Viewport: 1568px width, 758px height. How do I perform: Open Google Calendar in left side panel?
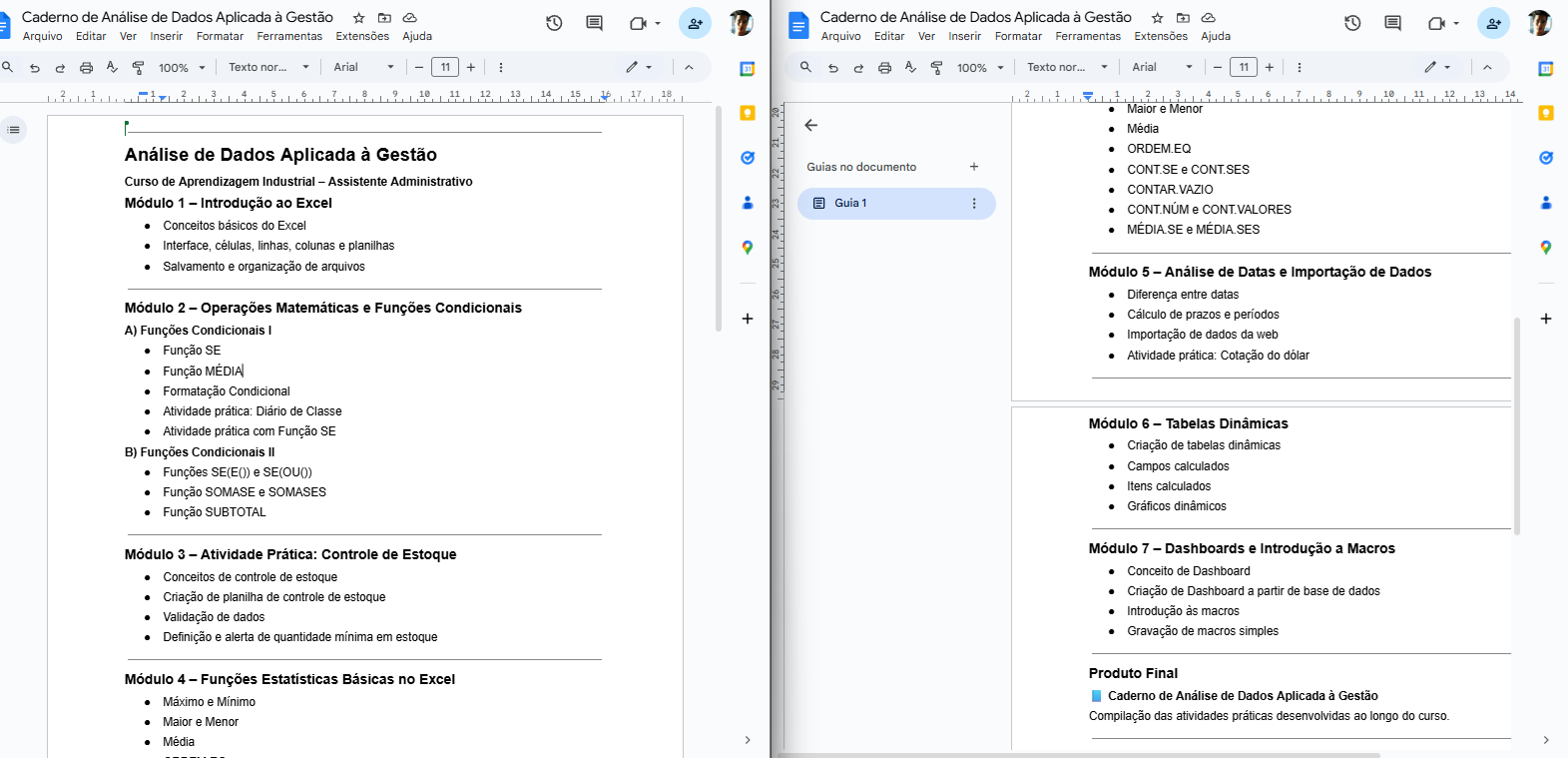coord(747,69)
